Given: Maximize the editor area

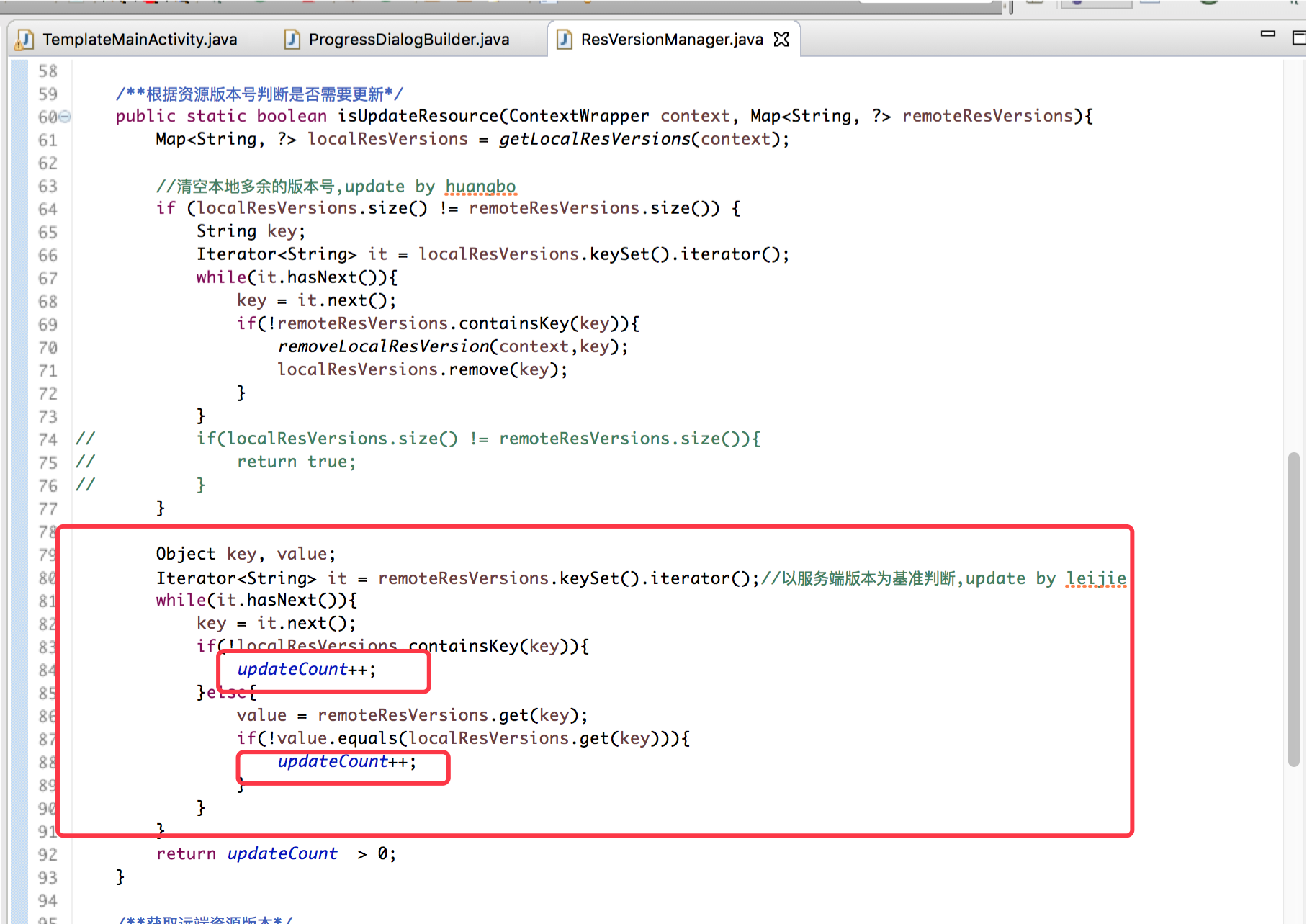Looking at the screenshot, I should click(x=1298, y=37).
